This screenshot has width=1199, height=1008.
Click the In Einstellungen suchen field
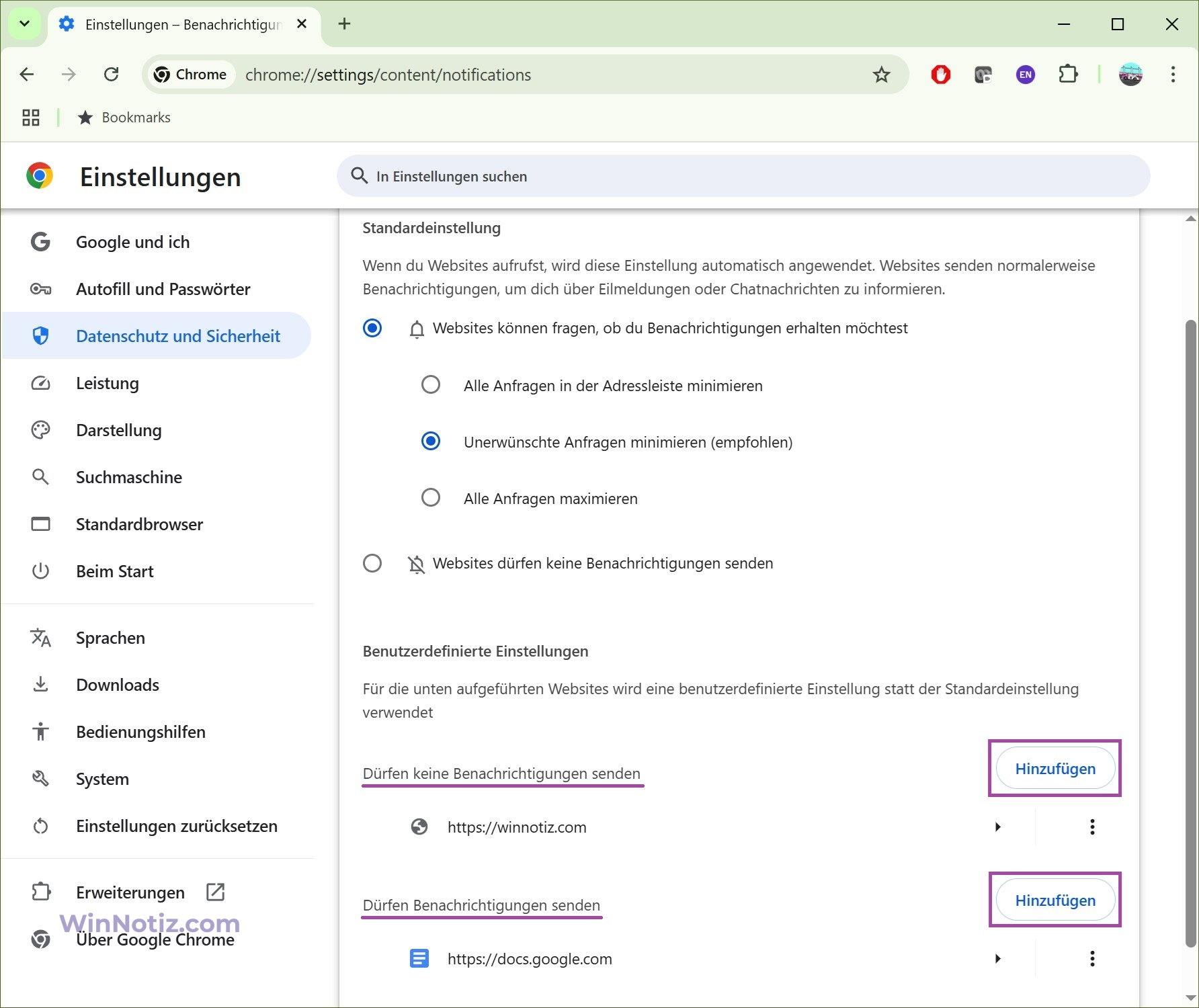coord(743,176)
